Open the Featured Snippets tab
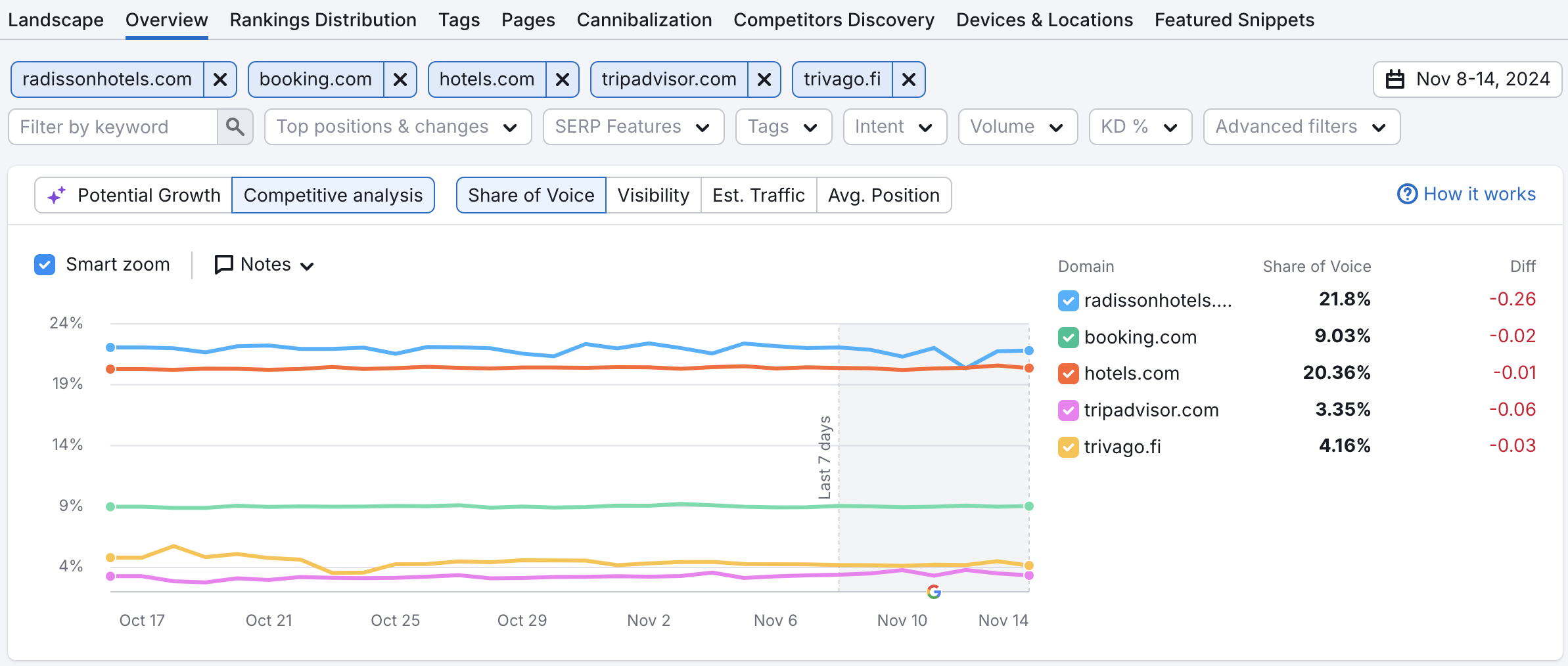This screenshot has height=666, width=1568. 1234,20
